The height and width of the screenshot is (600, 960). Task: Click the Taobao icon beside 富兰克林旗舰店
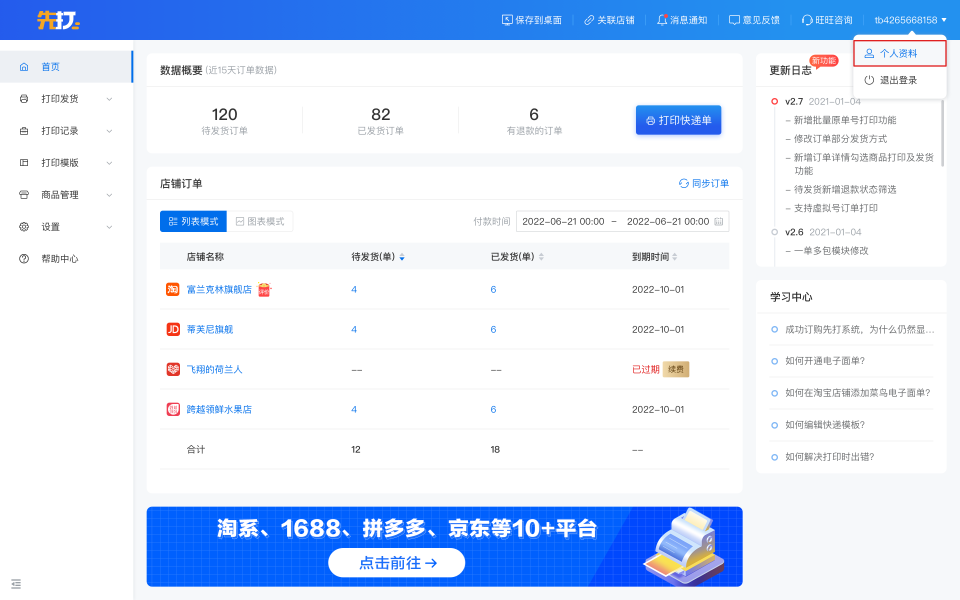tap(173, 289)
